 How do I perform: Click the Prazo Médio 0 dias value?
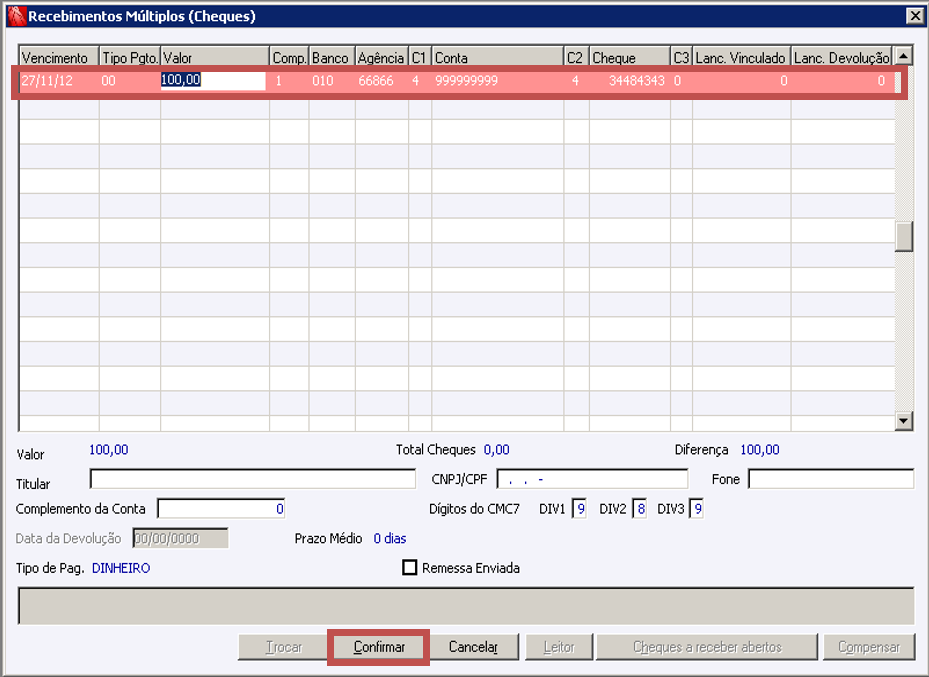click(390, 538)
